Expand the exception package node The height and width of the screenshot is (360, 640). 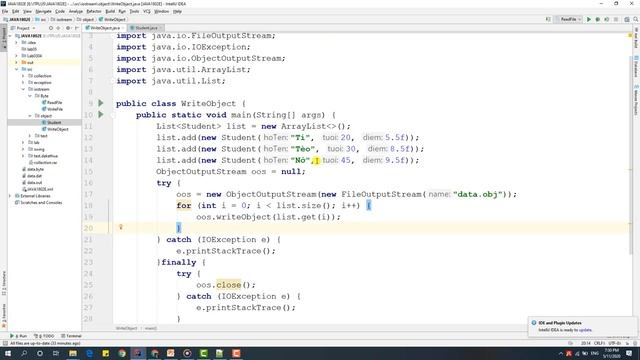click(x=23, y=82)
